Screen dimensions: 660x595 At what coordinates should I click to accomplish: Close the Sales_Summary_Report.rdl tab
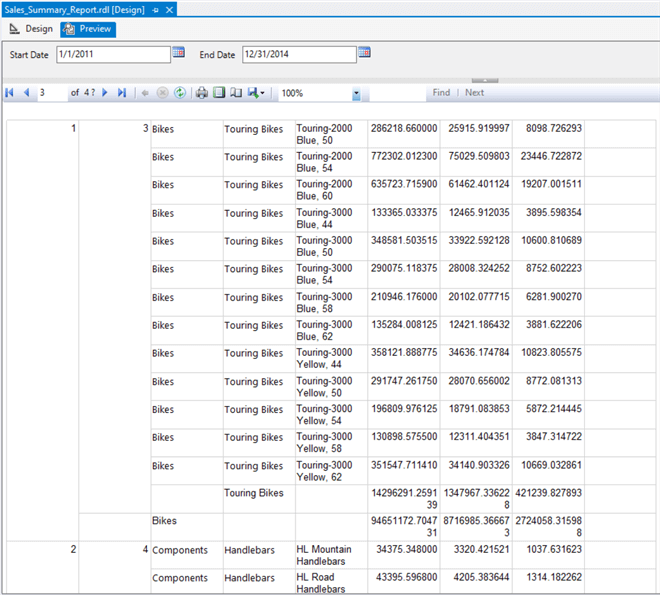(x=169, y=10)
